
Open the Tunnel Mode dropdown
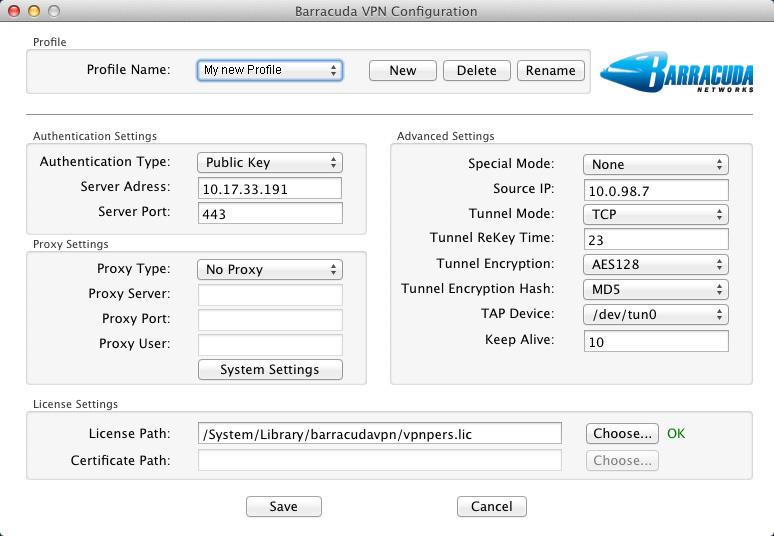(656, 214)
